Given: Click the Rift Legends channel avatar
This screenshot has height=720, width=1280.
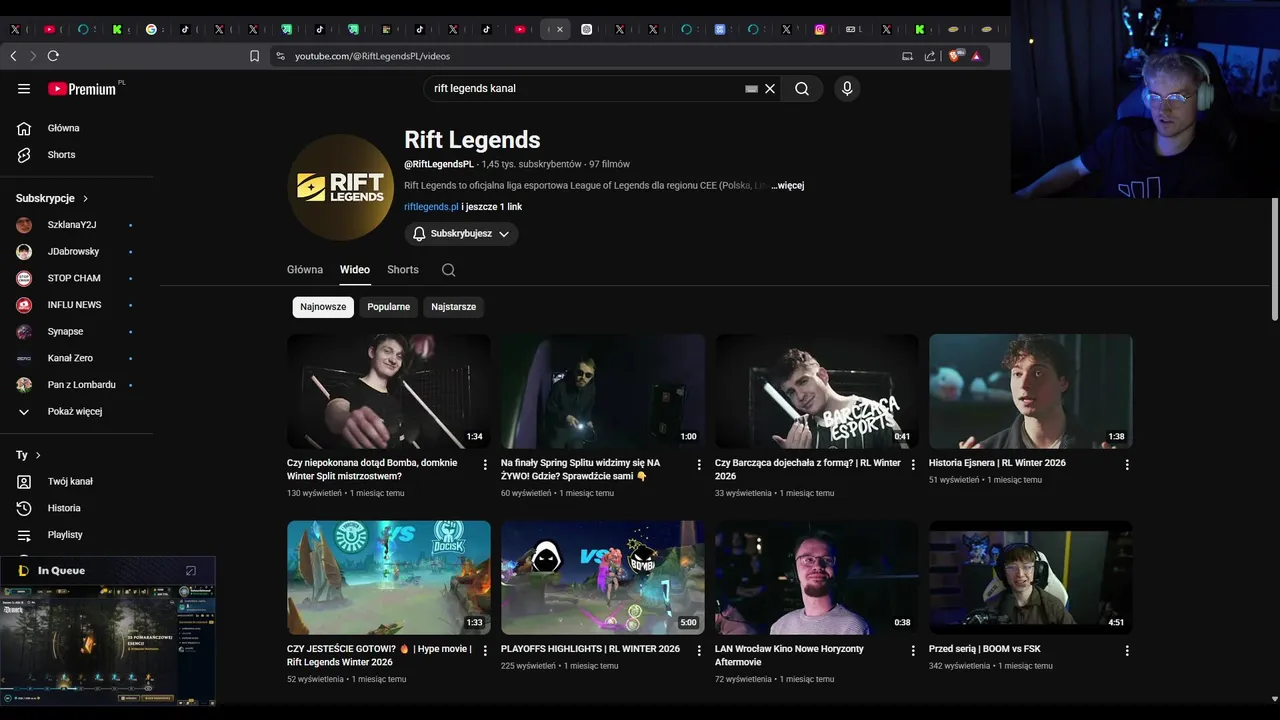Looking at the screenshot, I should click(340, 188).
